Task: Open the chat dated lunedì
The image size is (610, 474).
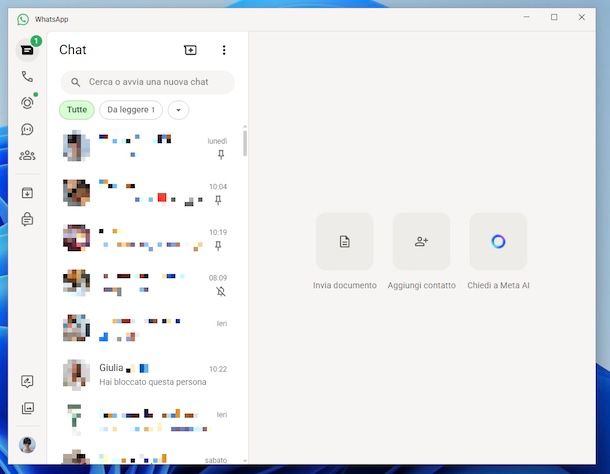Action: 146,147
